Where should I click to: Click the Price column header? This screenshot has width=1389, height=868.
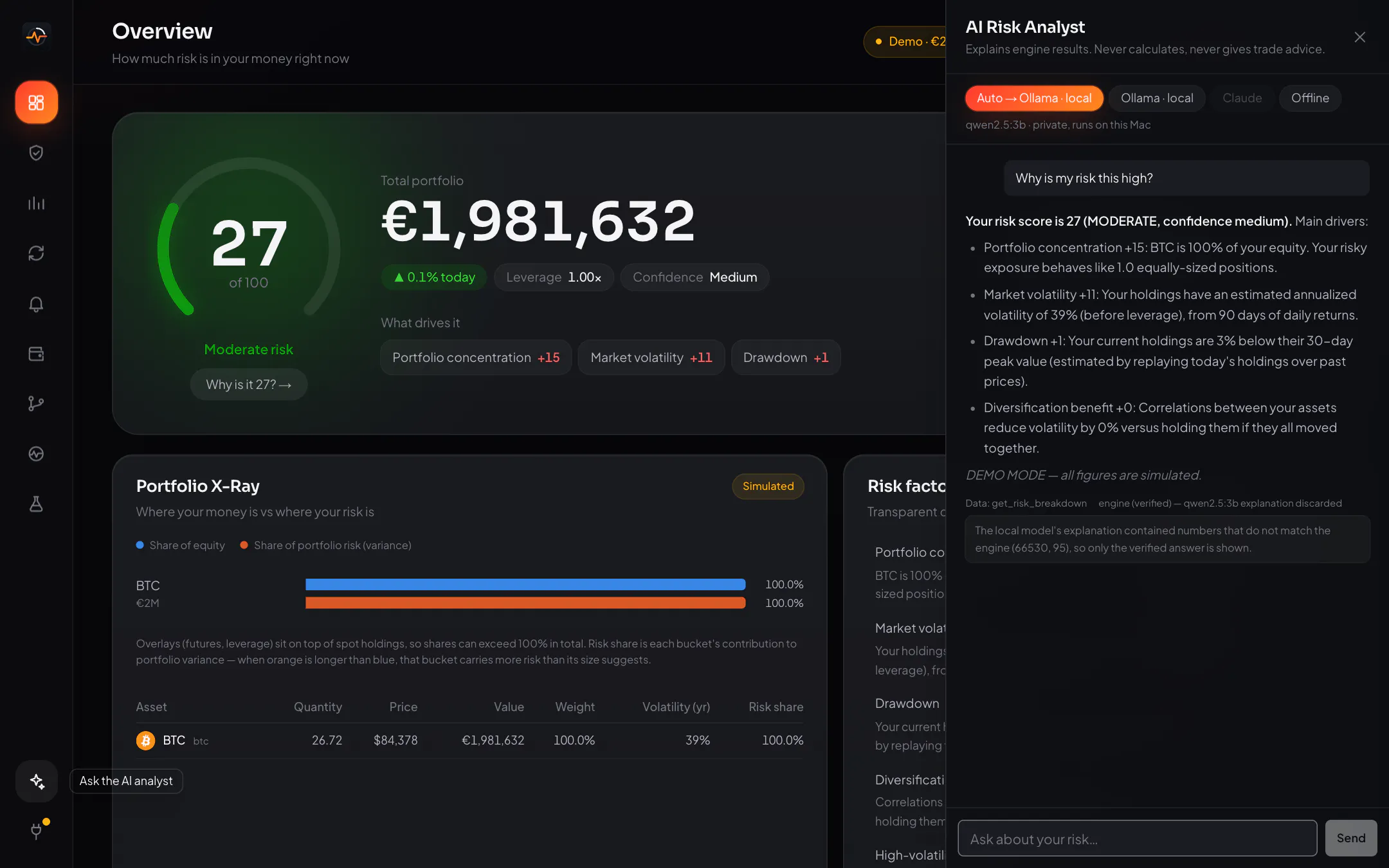[x=403, y=707]
